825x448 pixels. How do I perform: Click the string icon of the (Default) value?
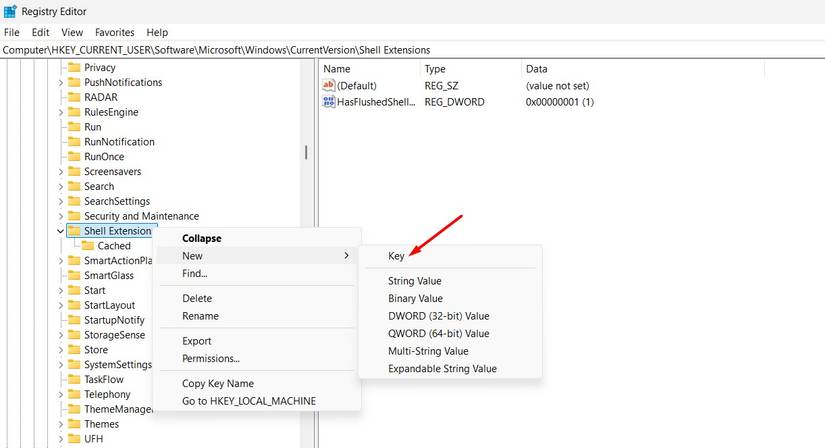tap(329, 85)
